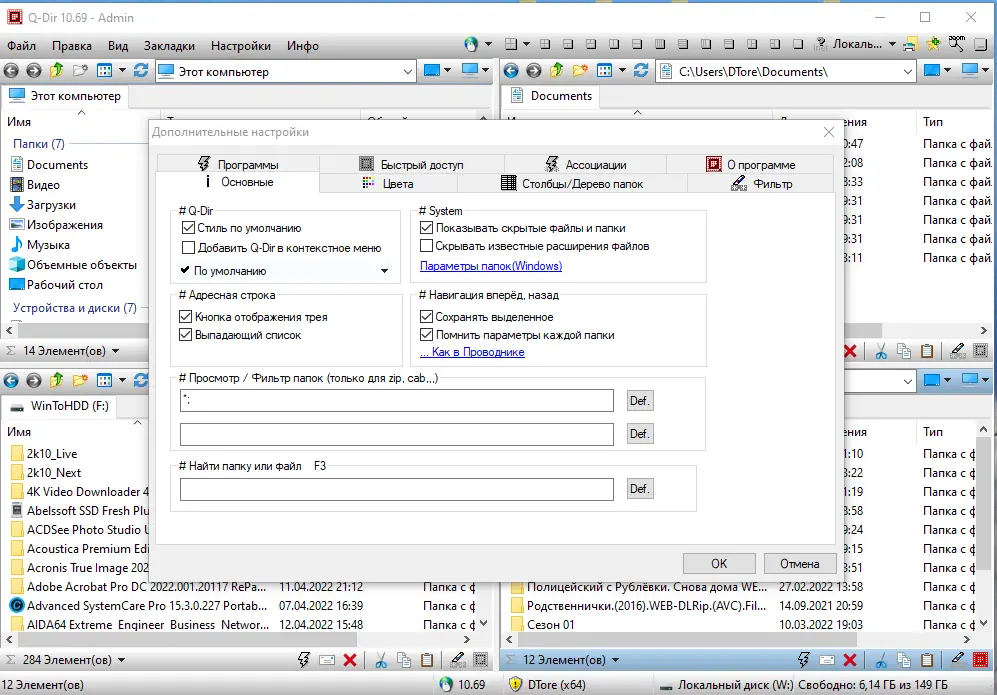The width and height of the screenshot is (997, 695).
Task: Enable Добавить Q-Dir в контекстное меню
Action: [188, 247]
